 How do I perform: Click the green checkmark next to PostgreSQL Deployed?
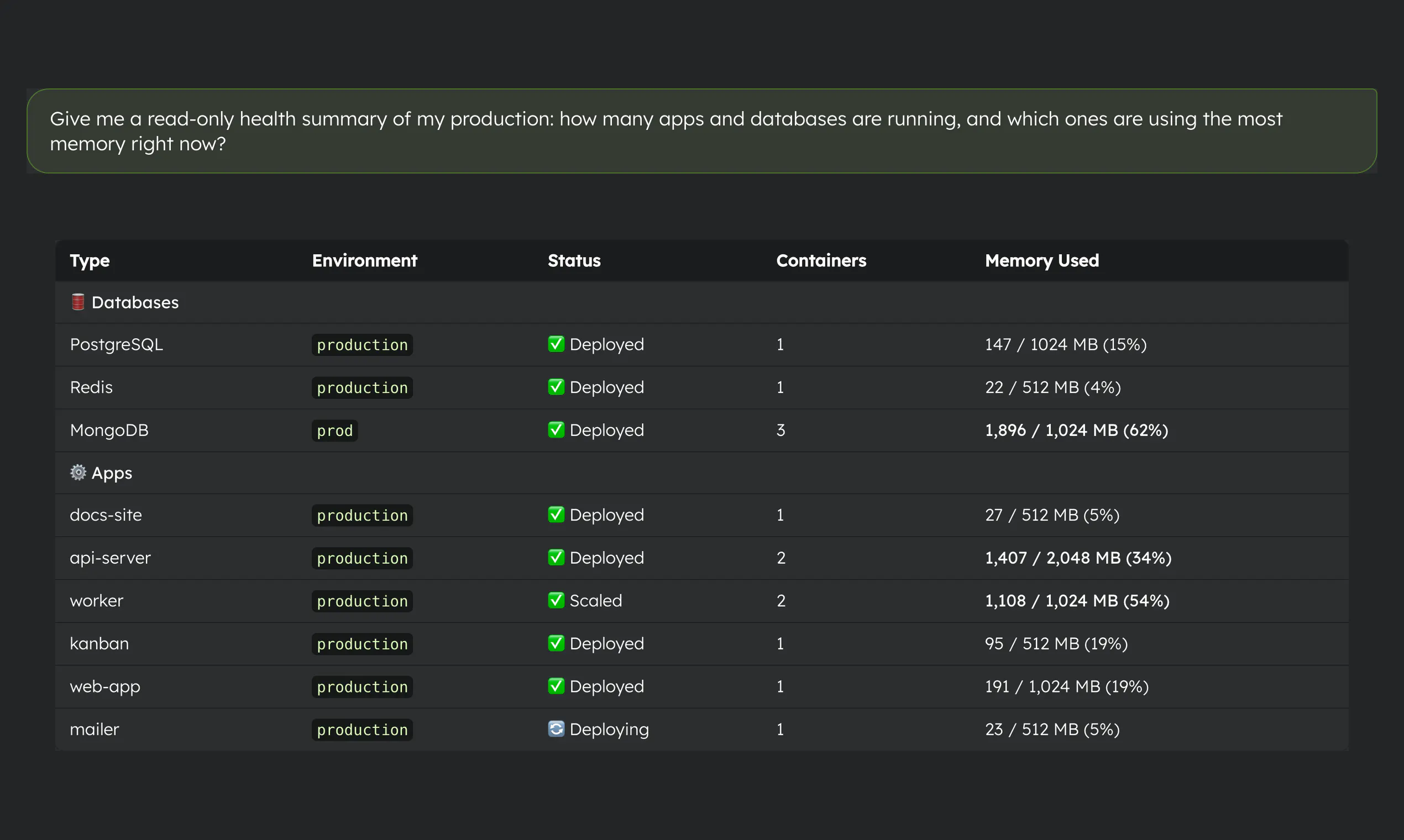pyautogui.click(x=556, y=344)
